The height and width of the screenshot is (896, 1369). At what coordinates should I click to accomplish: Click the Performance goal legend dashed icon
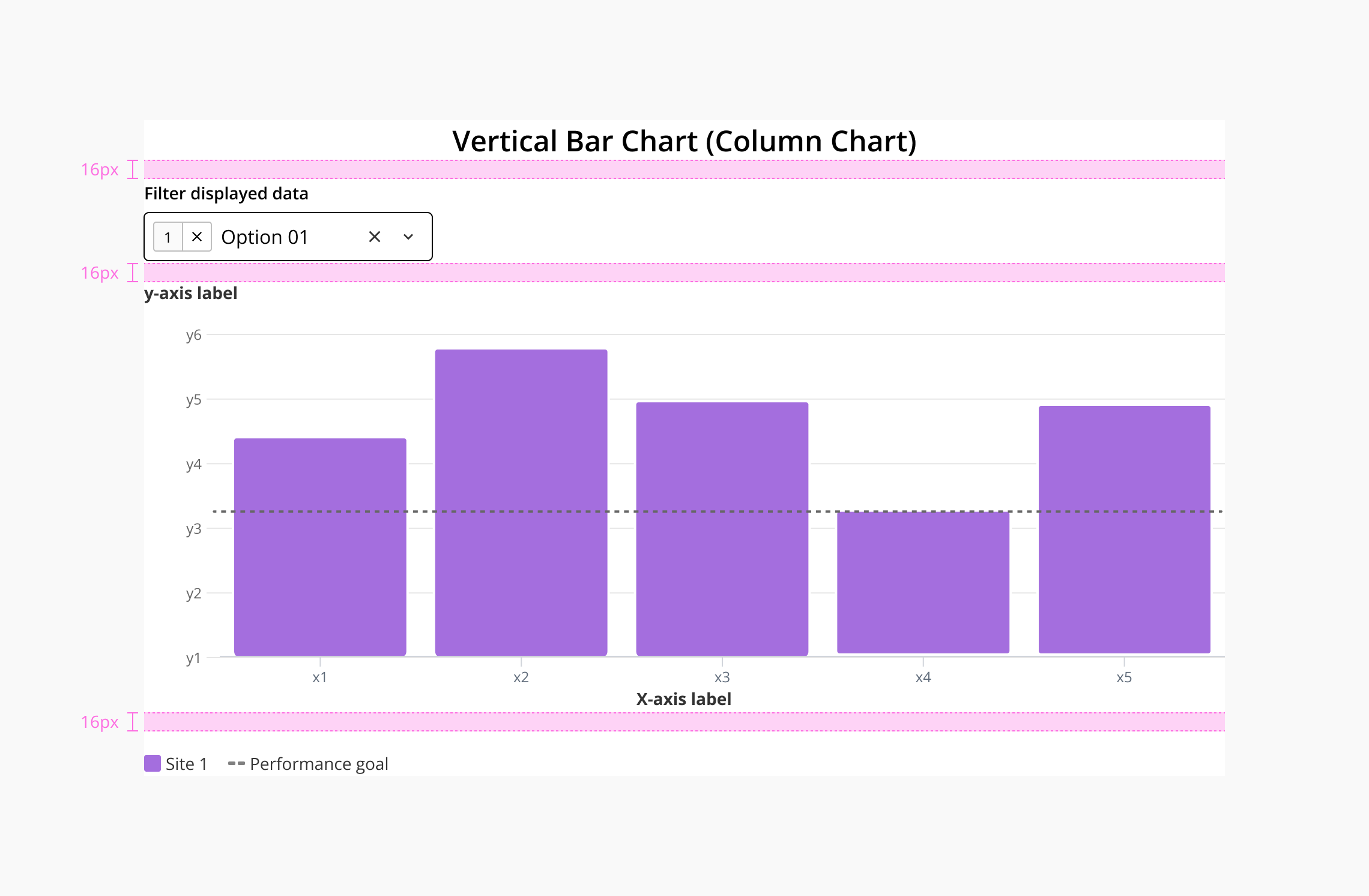237,764
